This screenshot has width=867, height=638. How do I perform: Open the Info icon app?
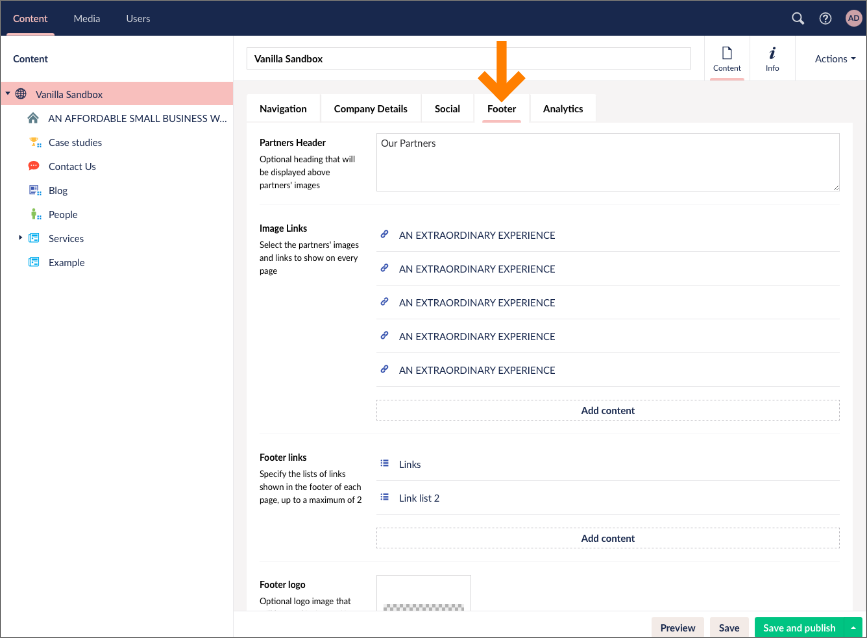click(772, 59)
